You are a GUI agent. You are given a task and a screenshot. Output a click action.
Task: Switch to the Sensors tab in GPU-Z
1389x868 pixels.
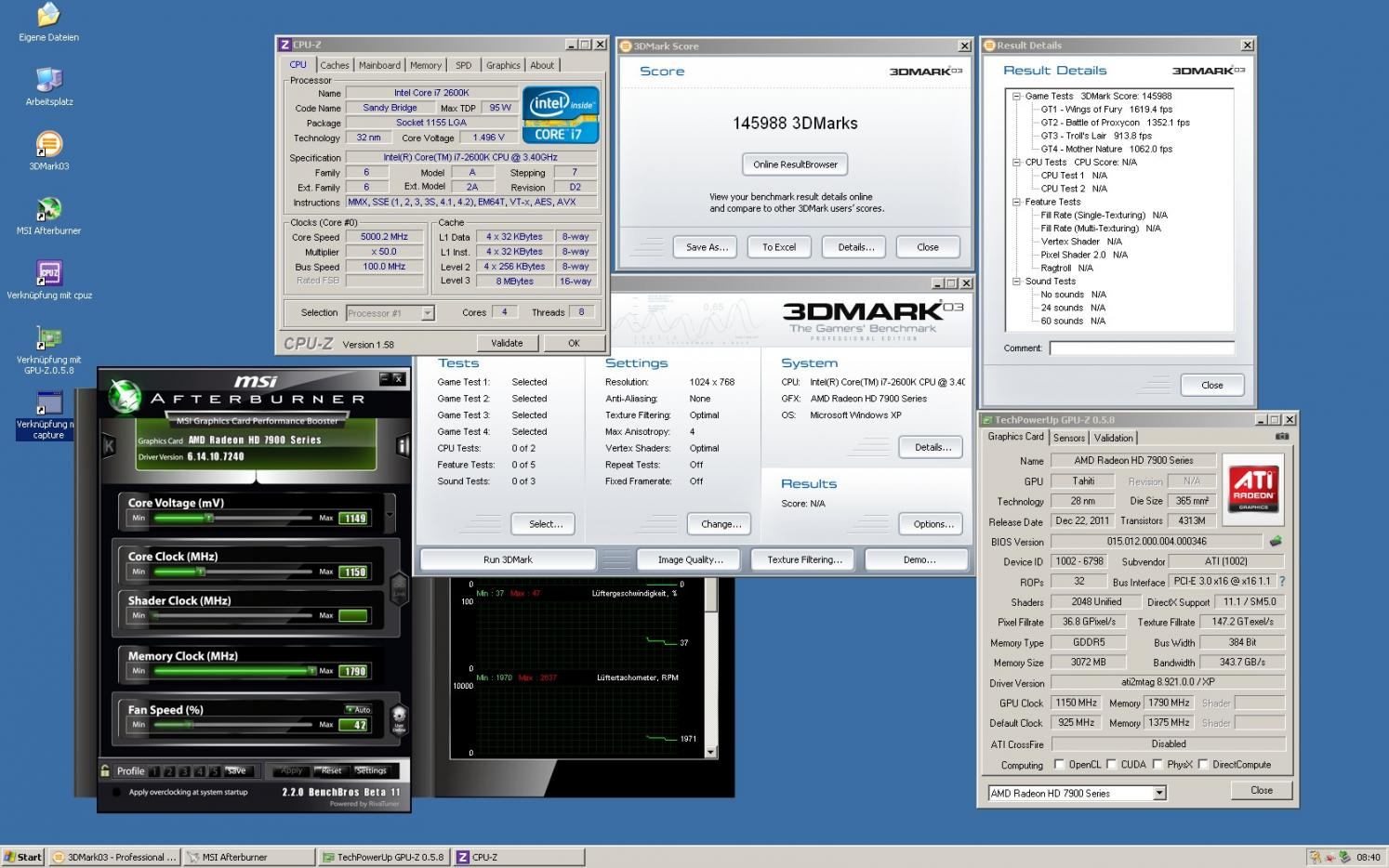pos(1069,438)
